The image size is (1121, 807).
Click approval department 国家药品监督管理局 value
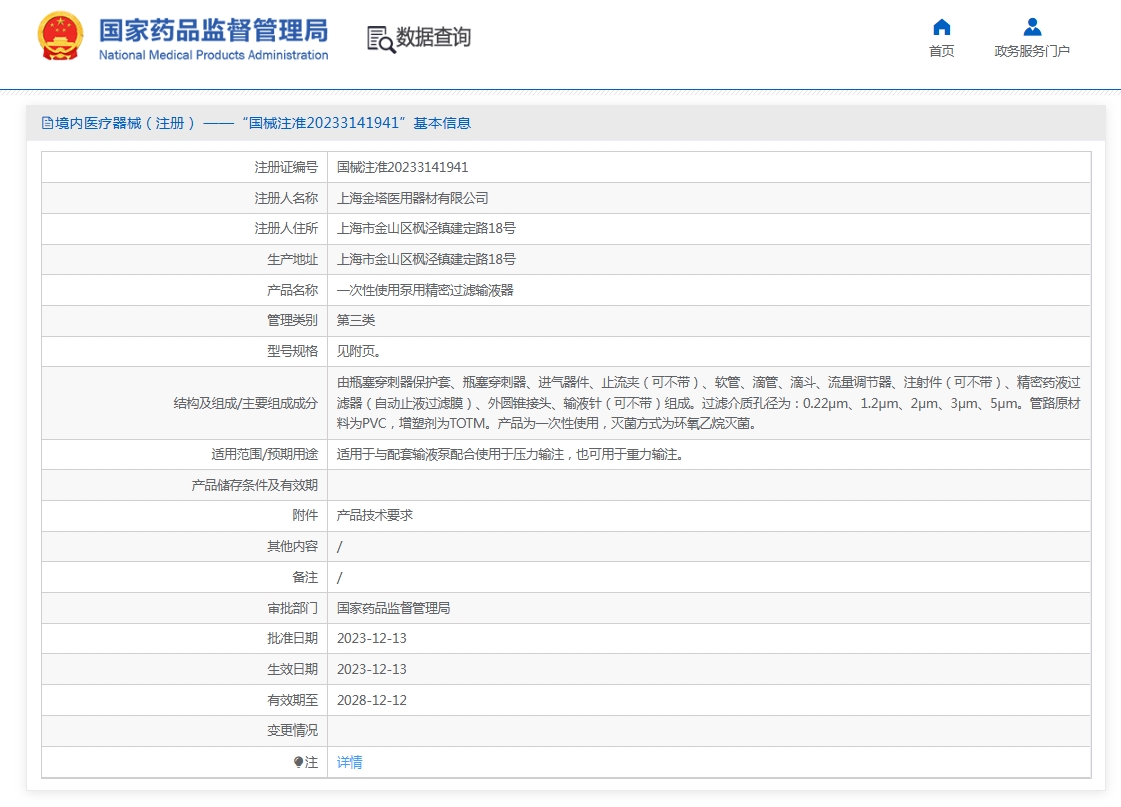(393, 608)
